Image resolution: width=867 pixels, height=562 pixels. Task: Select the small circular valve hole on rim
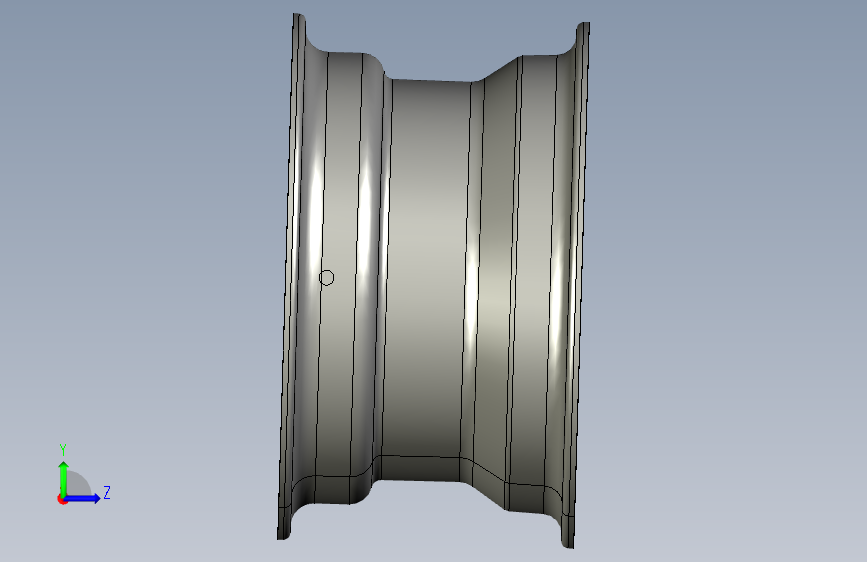(x=327, y=278)
